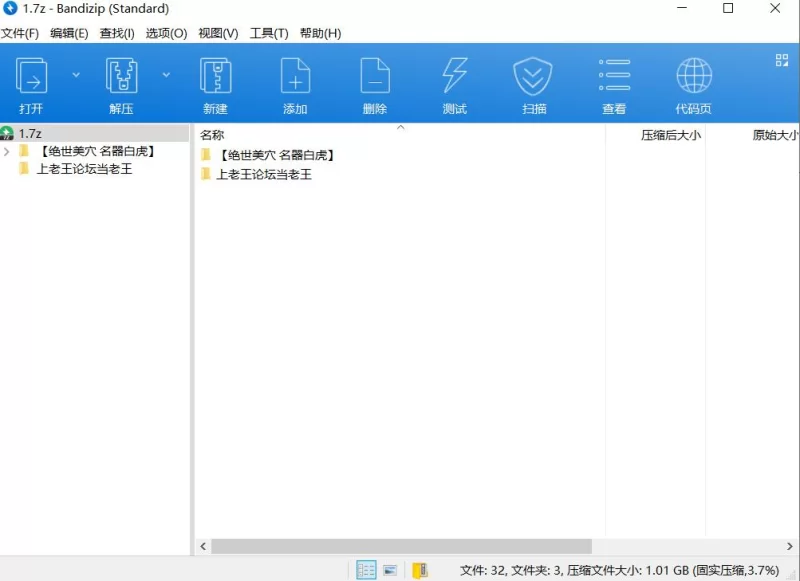Screen dimensions: 800x581
Task: Maximize the Bandizip window
Action: (728, 8)
